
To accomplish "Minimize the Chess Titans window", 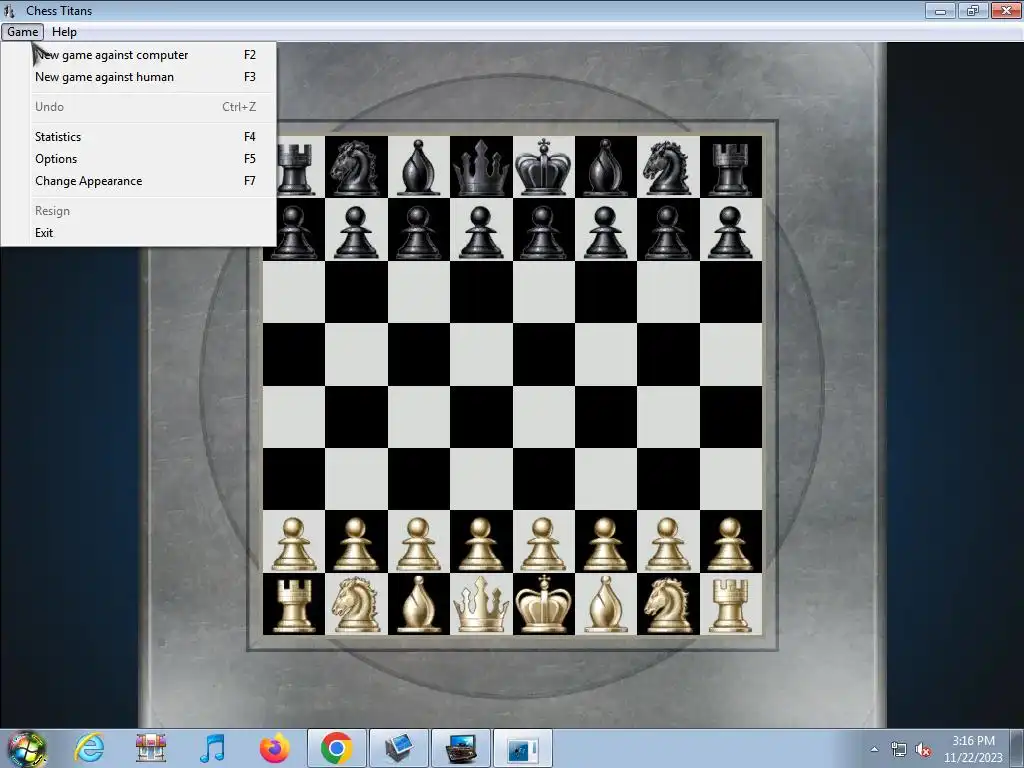I will pyautogui.click(x=940, y=10).
